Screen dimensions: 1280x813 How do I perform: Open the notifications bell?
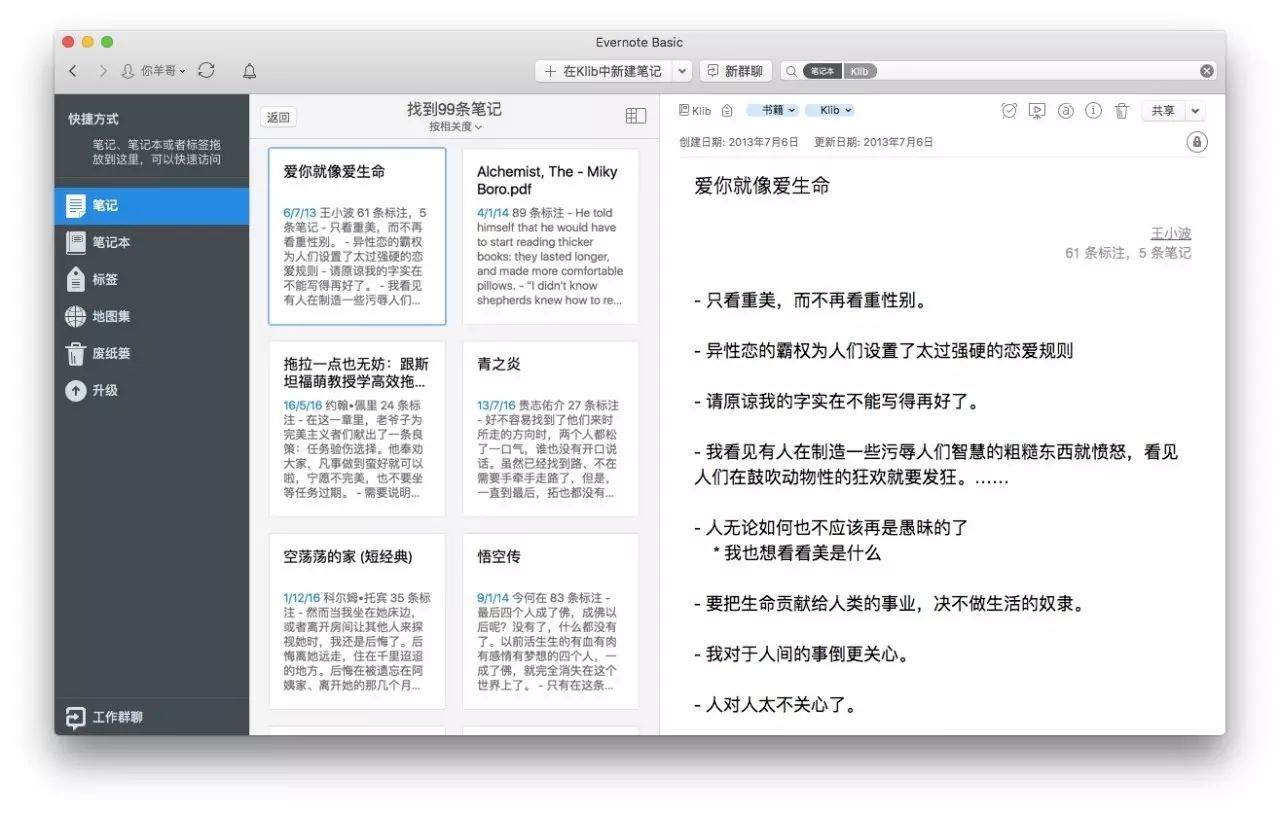250,71
